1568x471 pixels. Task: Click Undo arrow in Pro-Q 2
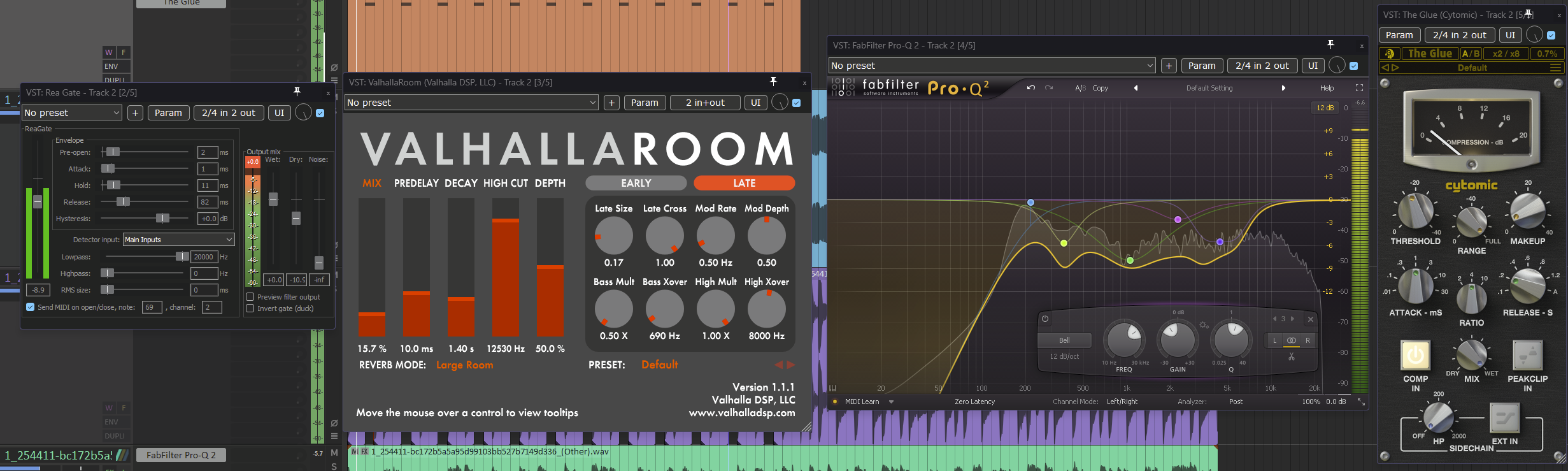pyautogui.click(x=1030, y=88)
